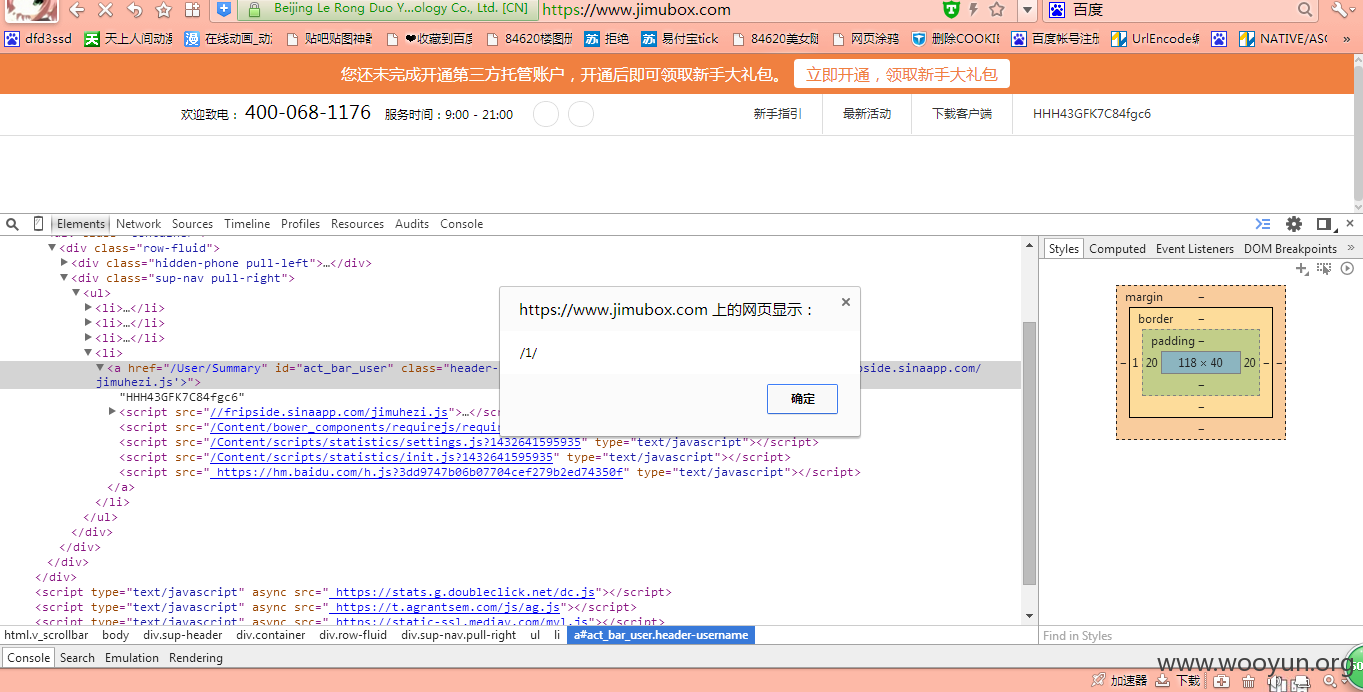This screenshot has width=1363, height=692.
Task: Open 删除COOKIE bookmark in bookmarks bar
Action: (x=955, y=39)
